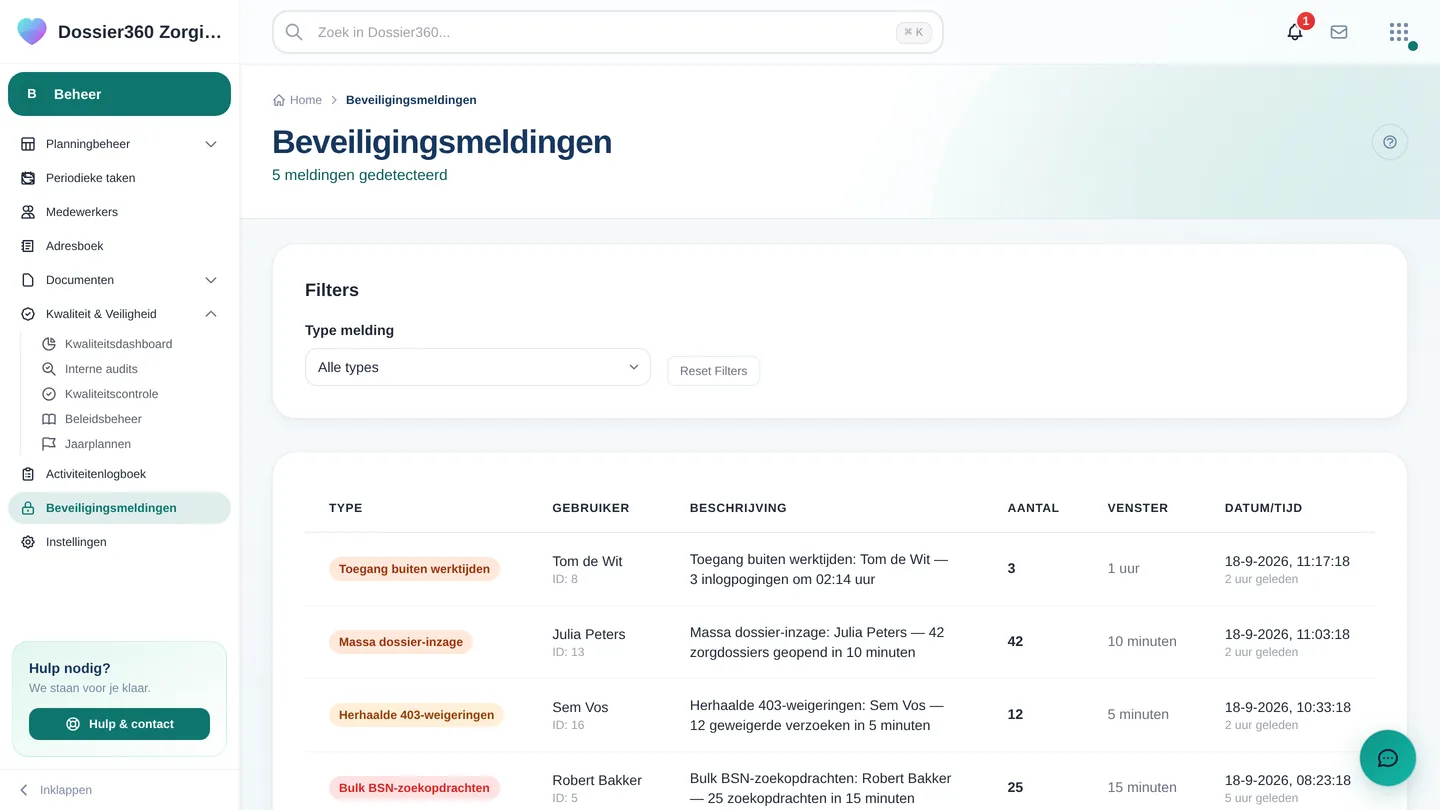Screen dimensions: 1440x810
Task: Open the chat bubble widget
Action: 1388,758
